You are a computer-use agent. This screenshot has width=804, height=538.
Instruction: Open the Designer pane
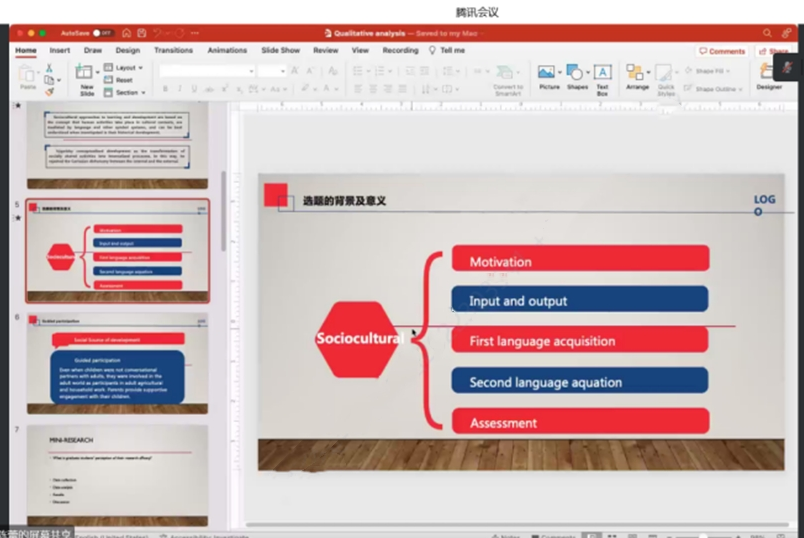click(769, 77)
